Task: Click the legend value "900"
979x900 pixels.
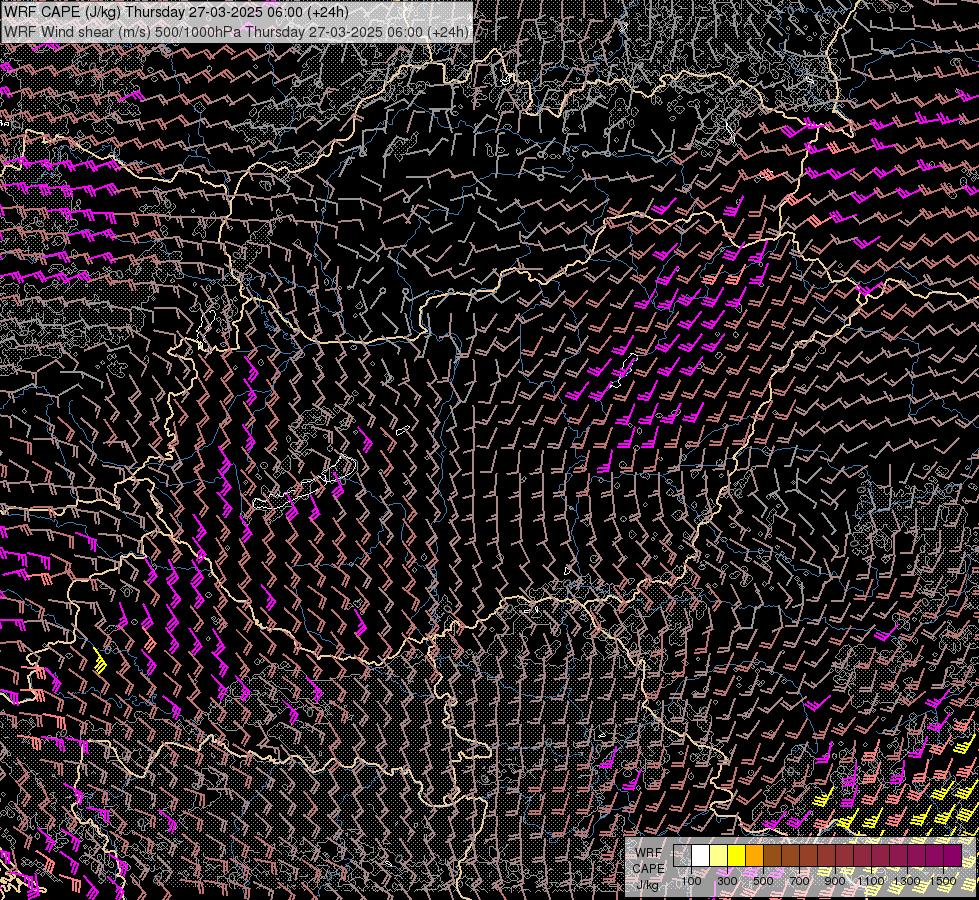Action: coord(835,881)
